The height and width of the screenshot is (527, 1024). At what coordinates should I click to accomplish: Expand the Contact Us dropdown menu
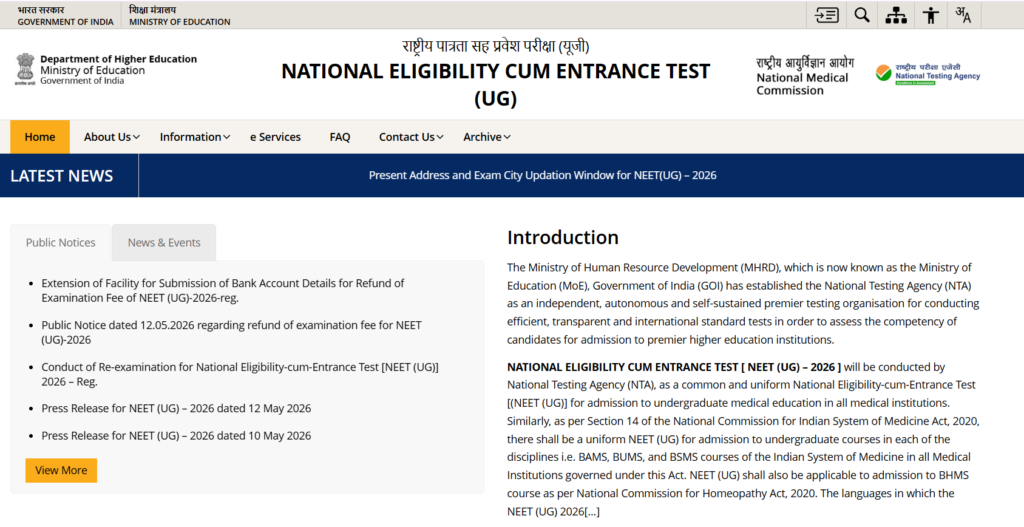pyautogui.click(x=411, y=136)
